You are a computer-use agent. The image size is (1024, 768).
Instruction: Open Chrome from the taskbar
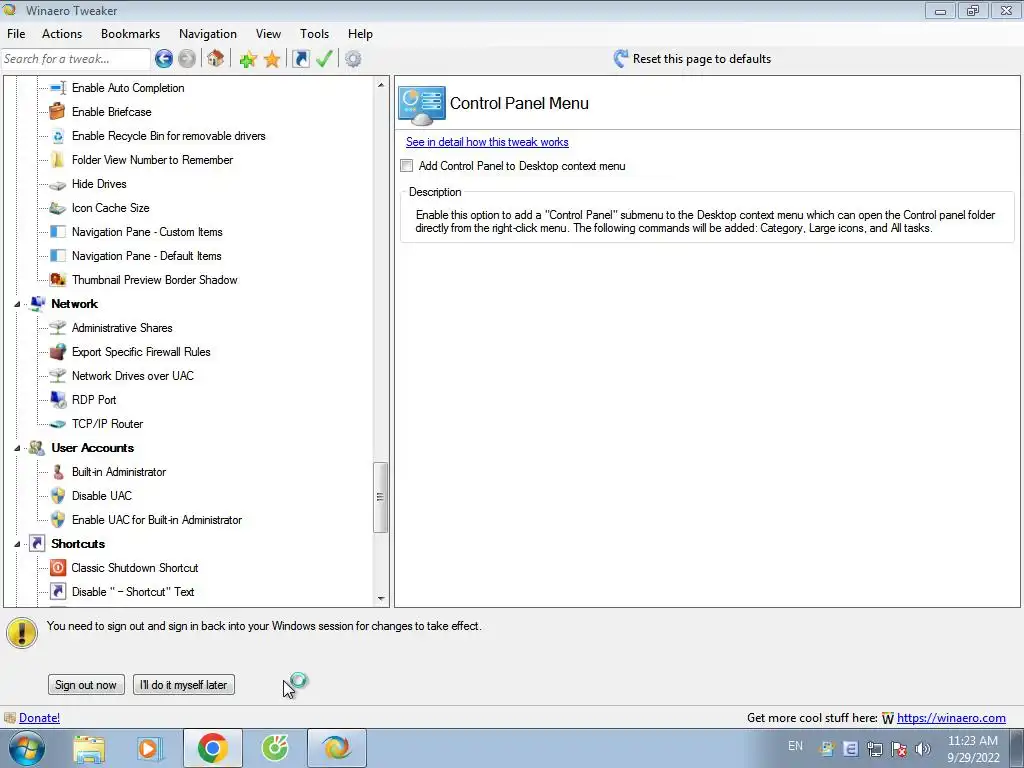coord(213,748)
